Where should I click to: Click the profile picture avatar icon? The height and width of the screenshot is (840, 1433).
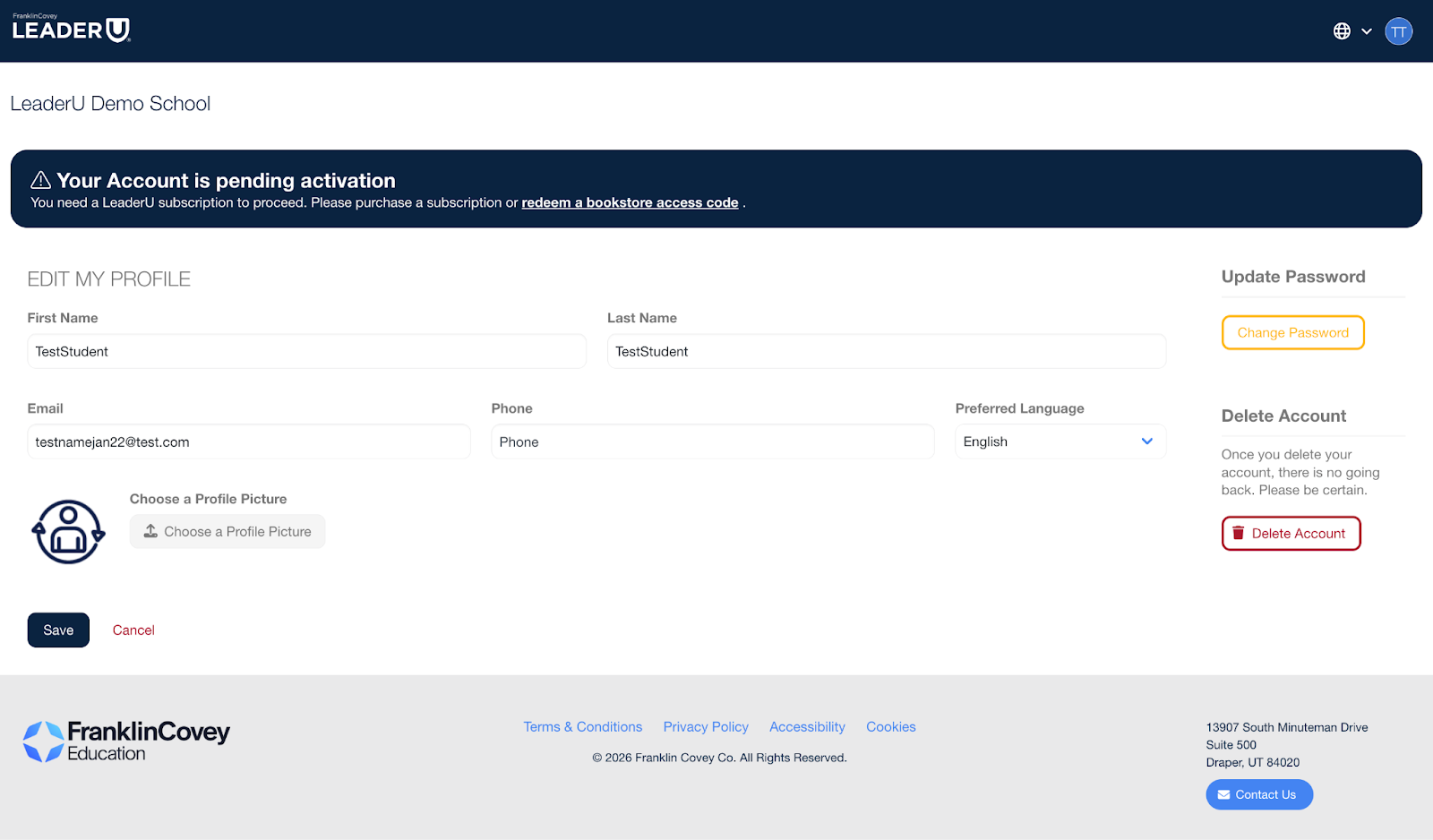(x=68, y=532)
